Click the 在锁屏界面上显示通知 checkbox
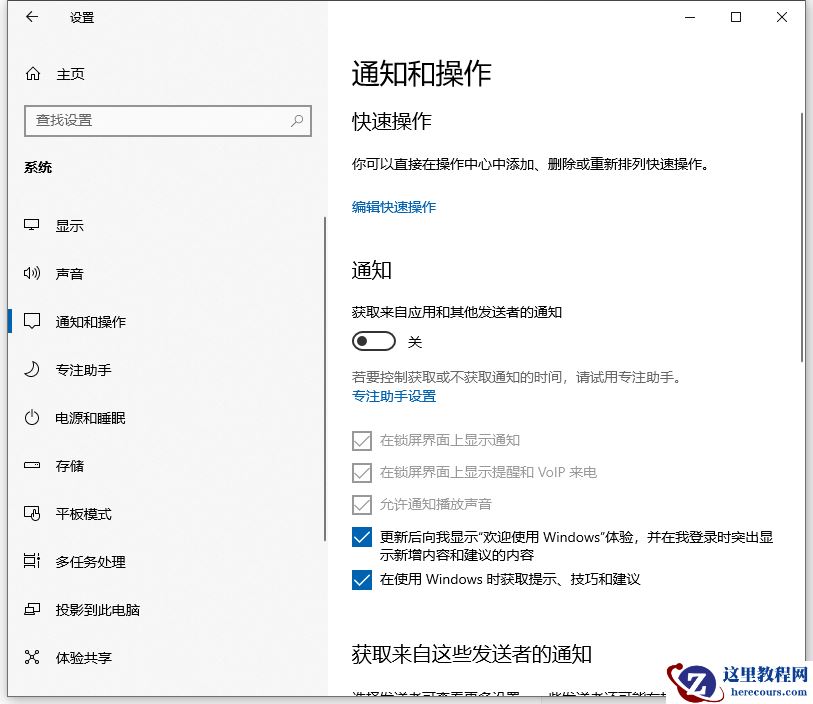 coord(362,440)
